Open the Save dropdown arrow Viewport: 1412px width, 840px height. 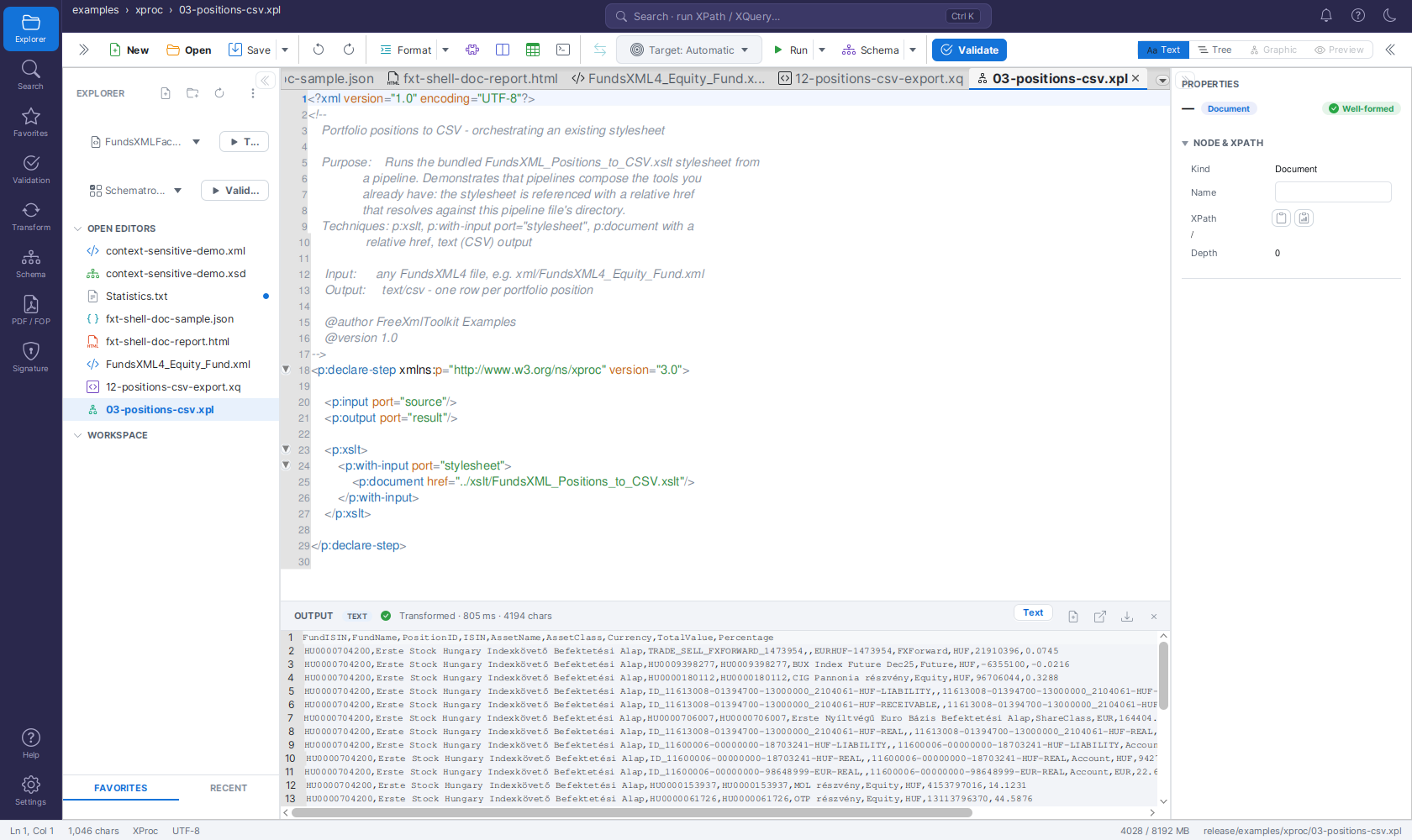coord(285,50)
